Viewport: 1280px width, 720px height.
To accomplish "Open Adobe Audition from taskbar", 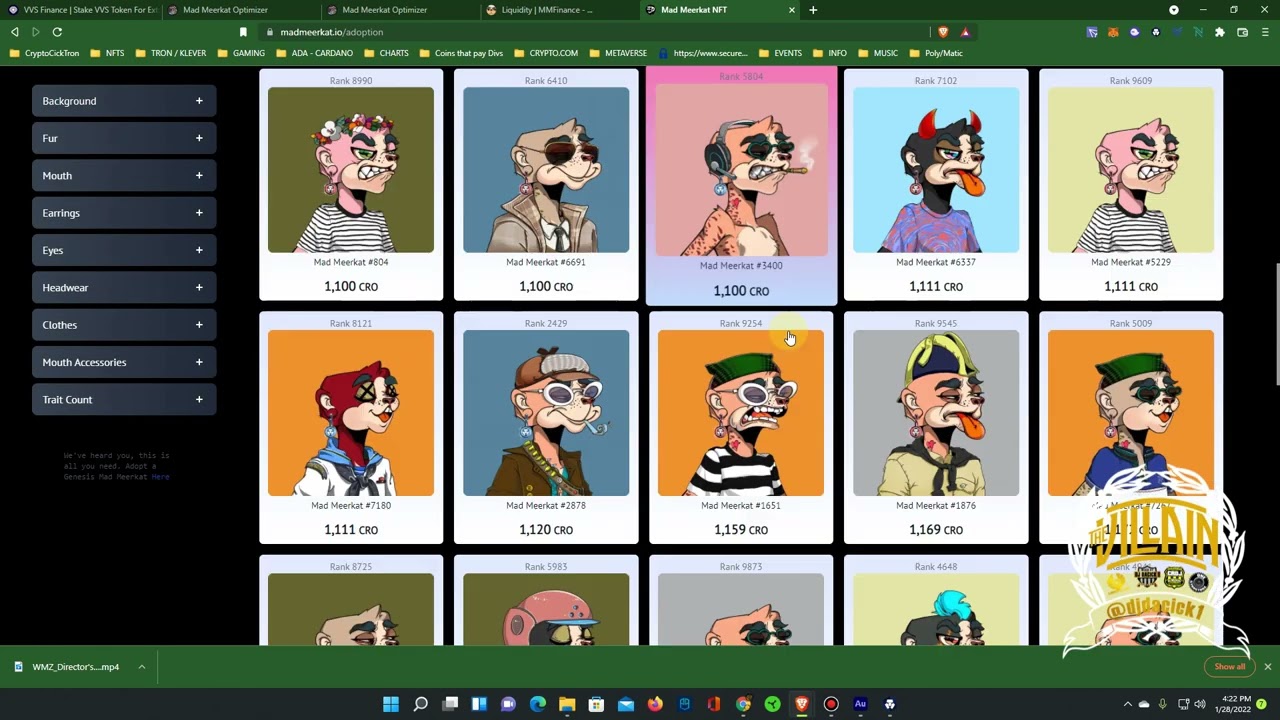I will pyautogui.click(x=860, y=704).
